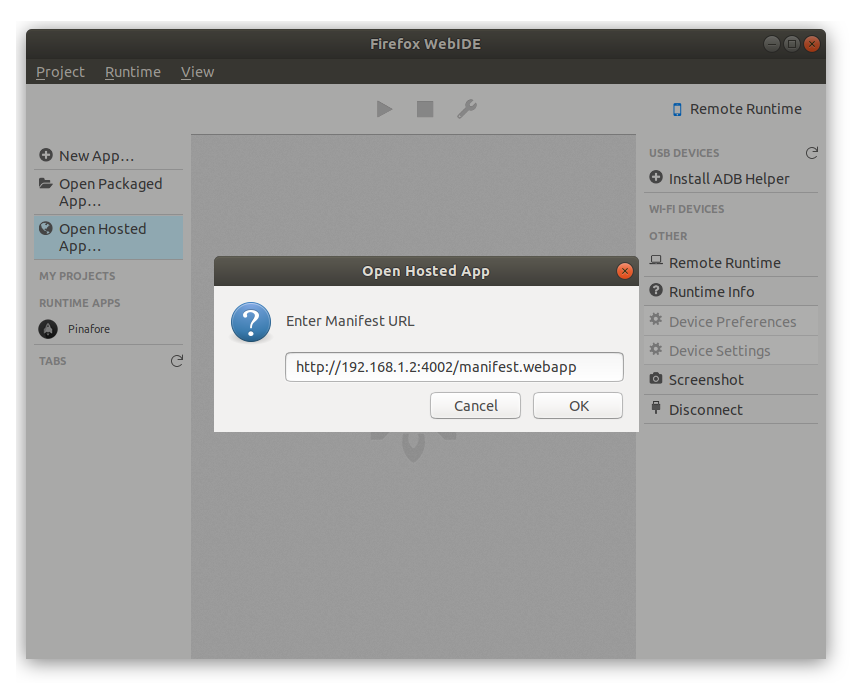
Task: Refresh the Tabs list
Action: [x=177, y=361]
